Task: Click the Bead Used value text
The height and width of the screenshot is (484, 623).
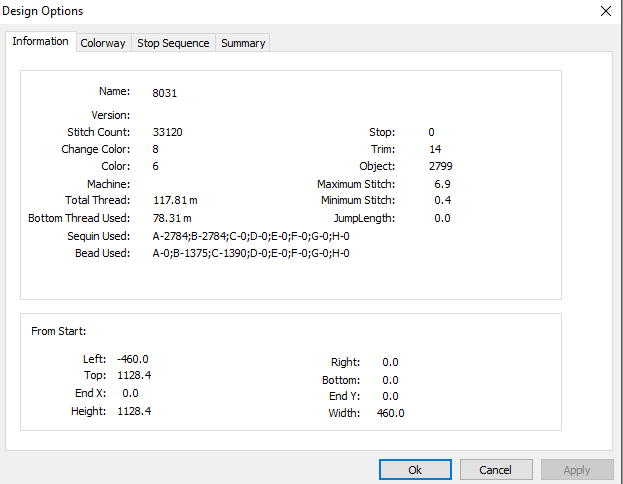Action: click(x=251, y=253)
